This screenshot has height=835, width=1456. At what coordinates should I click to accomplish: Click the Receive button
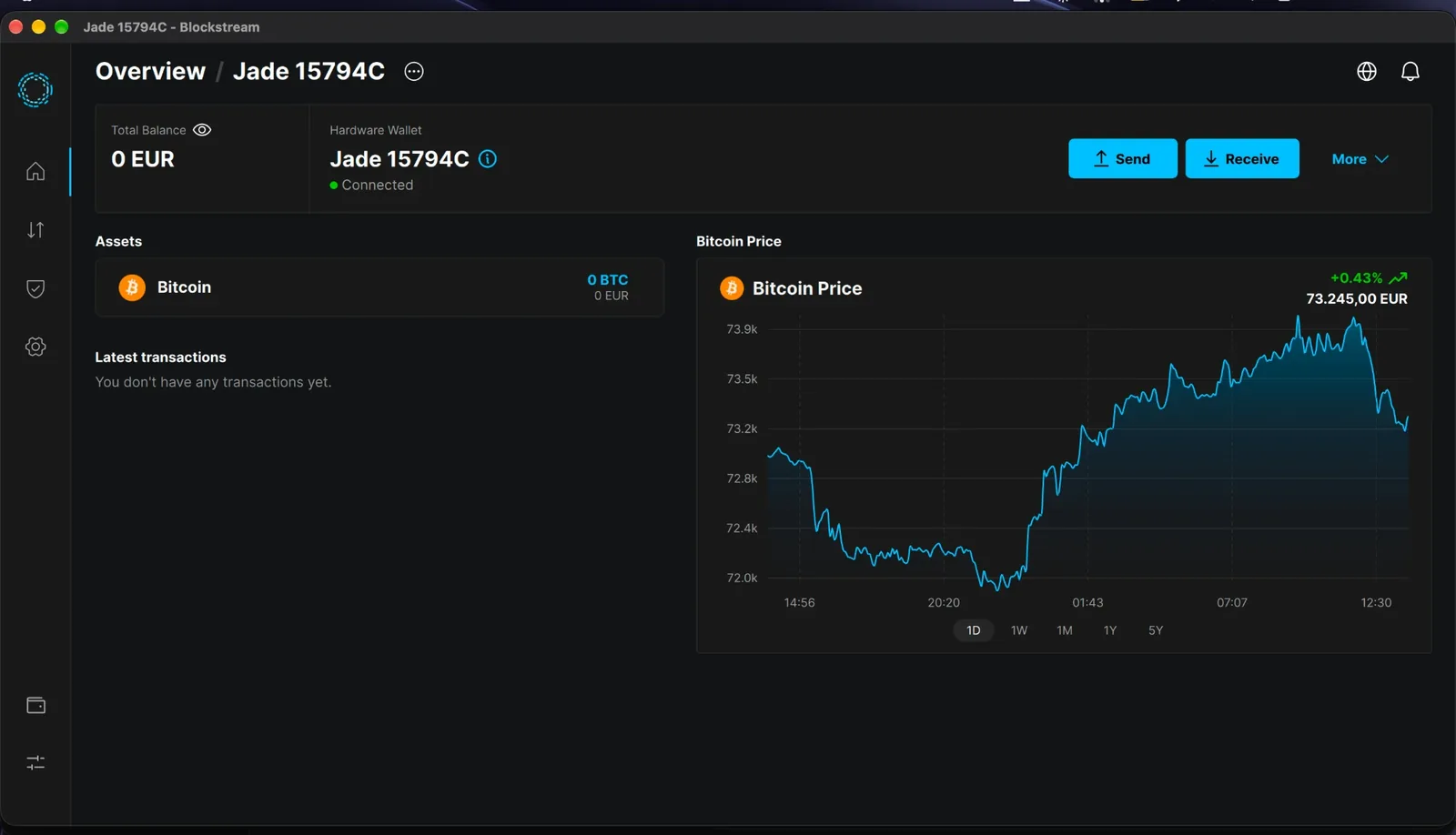tap(1242, 159)
